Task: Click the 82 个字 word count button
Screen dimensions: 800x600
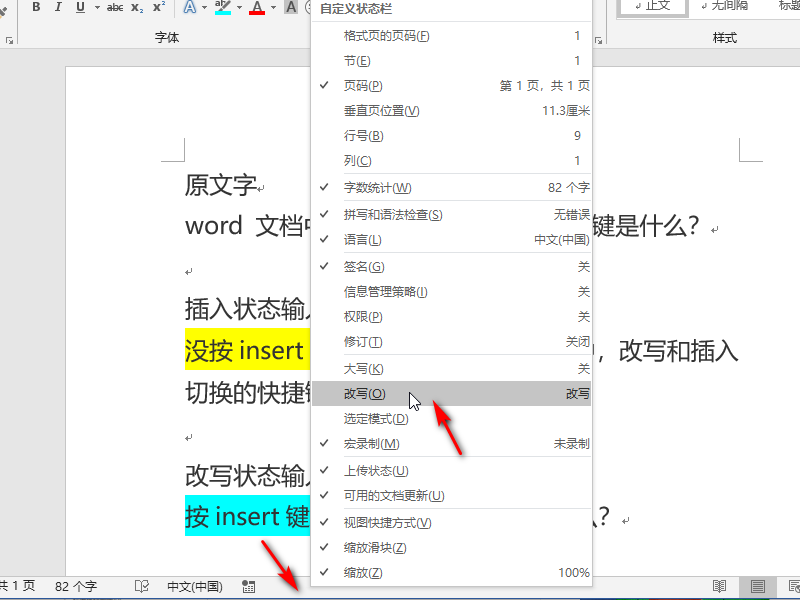Action: (76, 586)
